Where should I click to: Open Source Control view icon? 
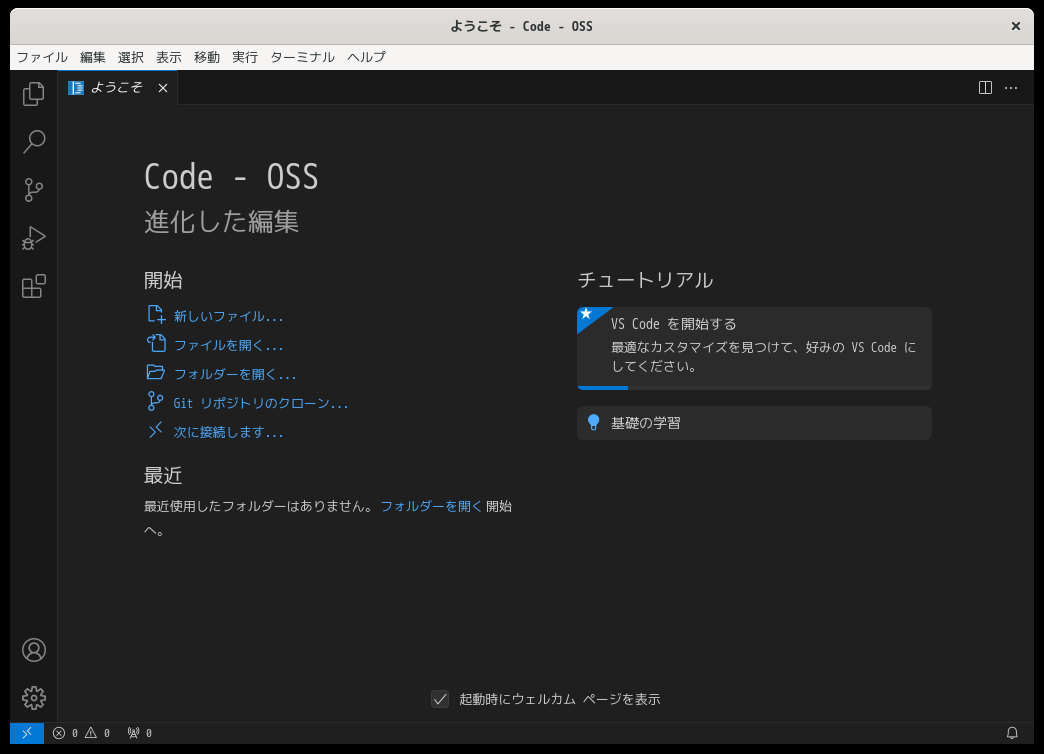[33, 190]
